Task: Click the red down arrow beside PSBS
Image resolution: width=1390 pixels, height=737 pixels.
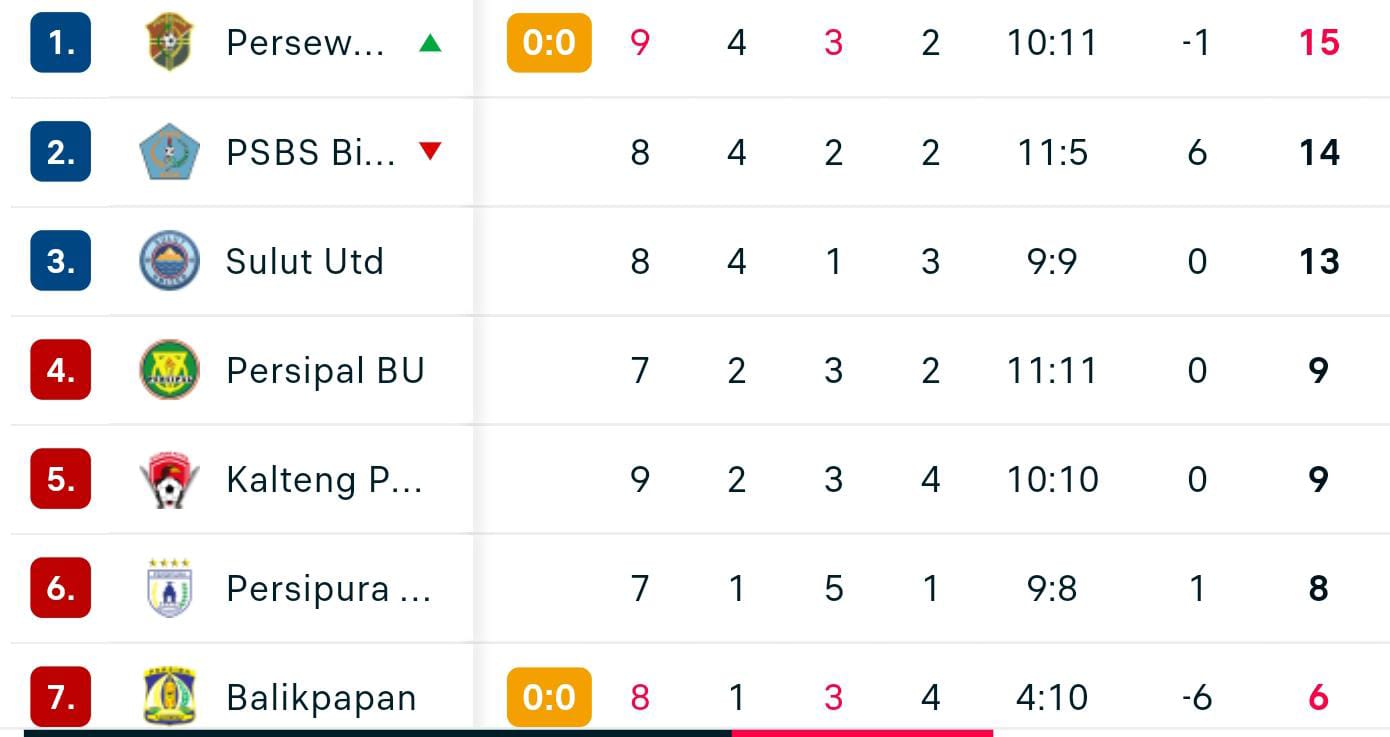Action: [430, 152]
